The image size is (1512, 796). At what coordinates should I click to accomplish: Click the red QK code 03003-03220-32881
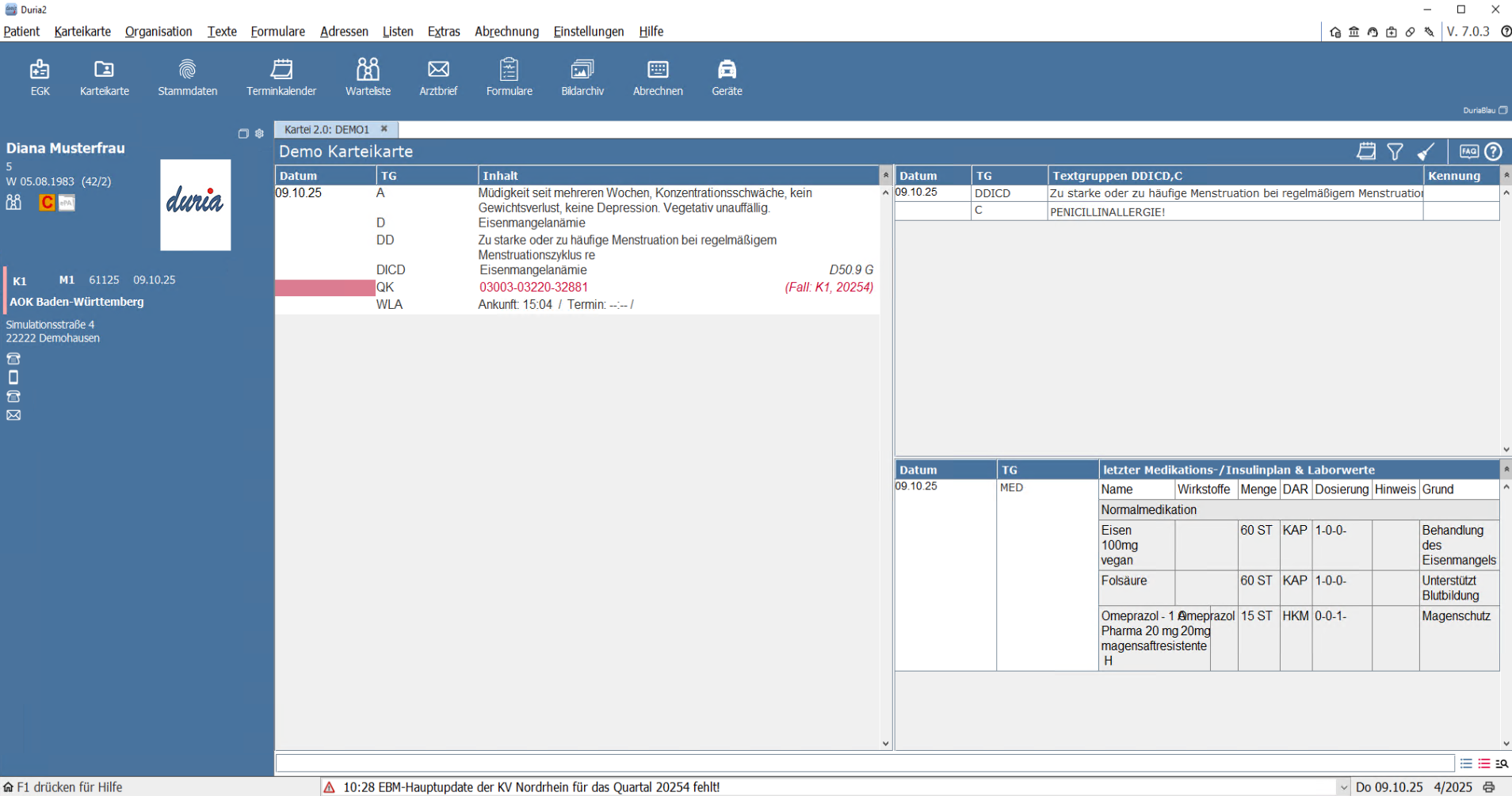[x=533, y=288]
